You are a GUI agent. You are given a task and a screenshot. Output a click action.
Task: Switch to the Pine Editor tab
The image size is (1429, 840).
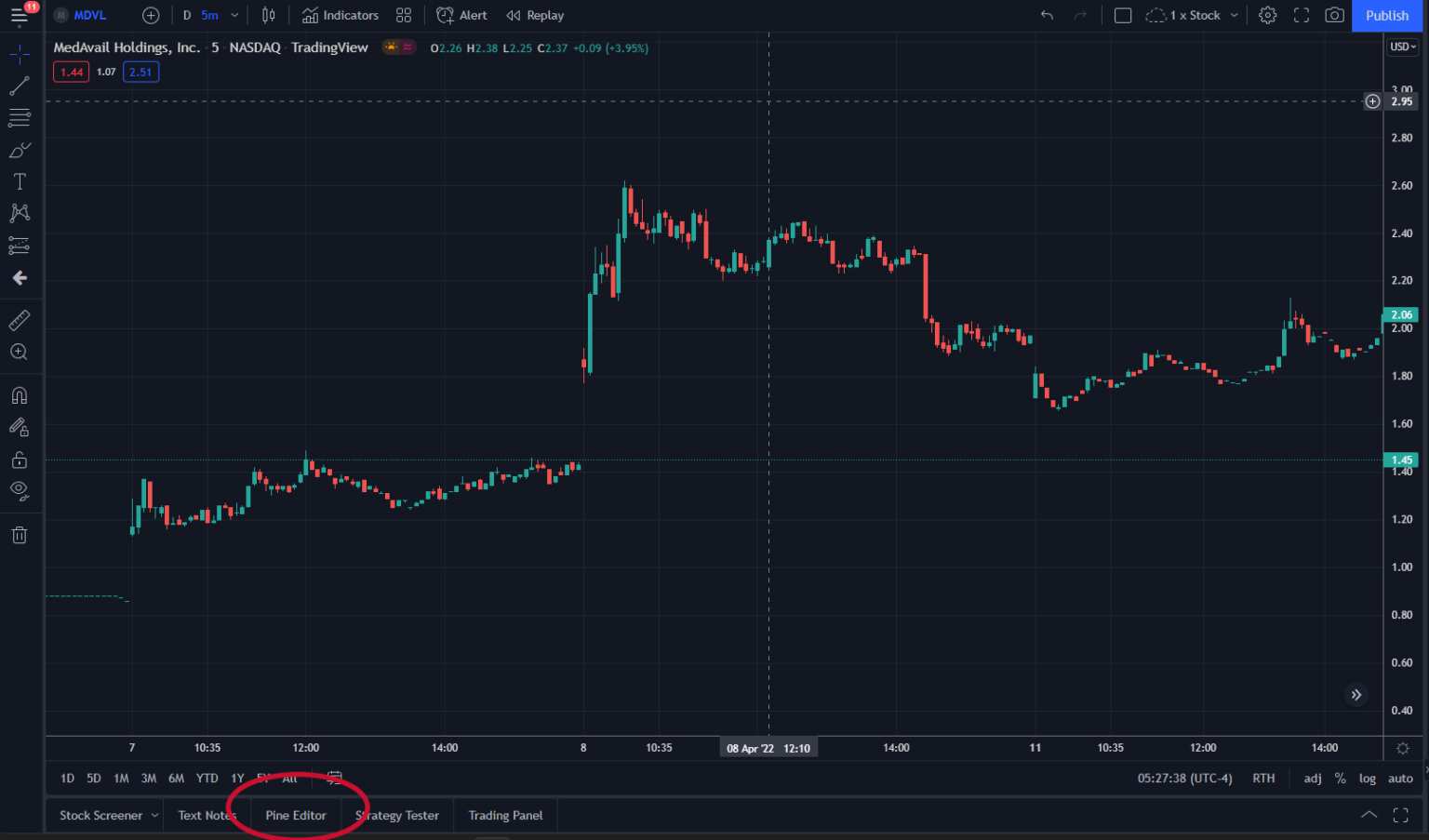click(x=296, y=814)
